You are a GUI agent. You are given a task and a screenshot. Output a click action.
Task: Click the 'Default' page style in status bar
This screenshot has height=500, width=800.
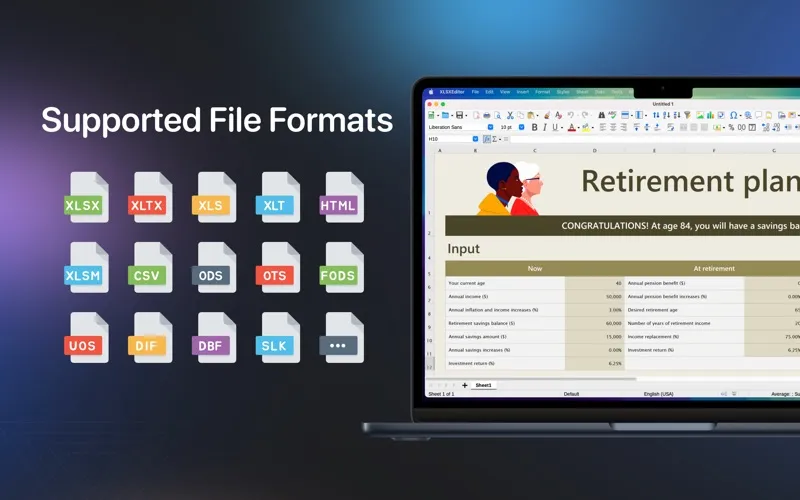click(x=571, y=394)
